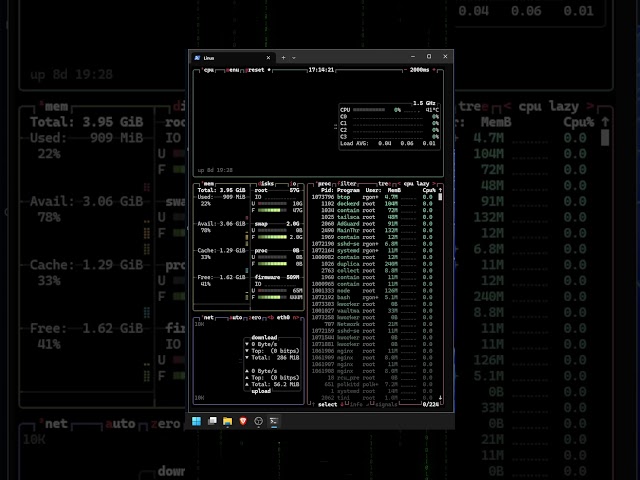640x480 pixels.
Task: Launch Brave browser from the taskbar
Action: (x=243, y=421)
